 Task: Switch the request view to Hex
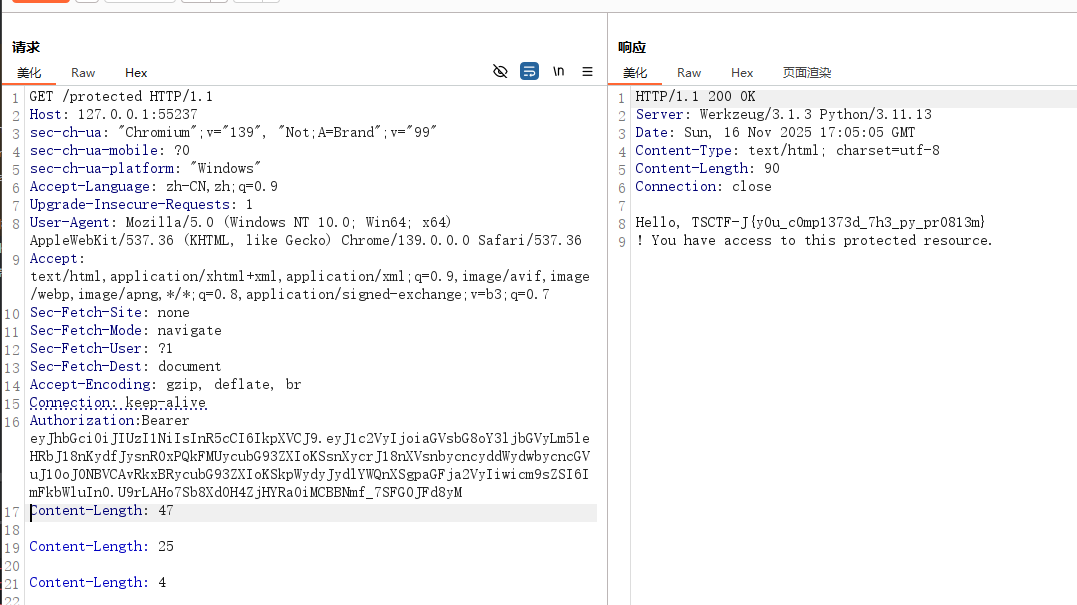point(136,73)
